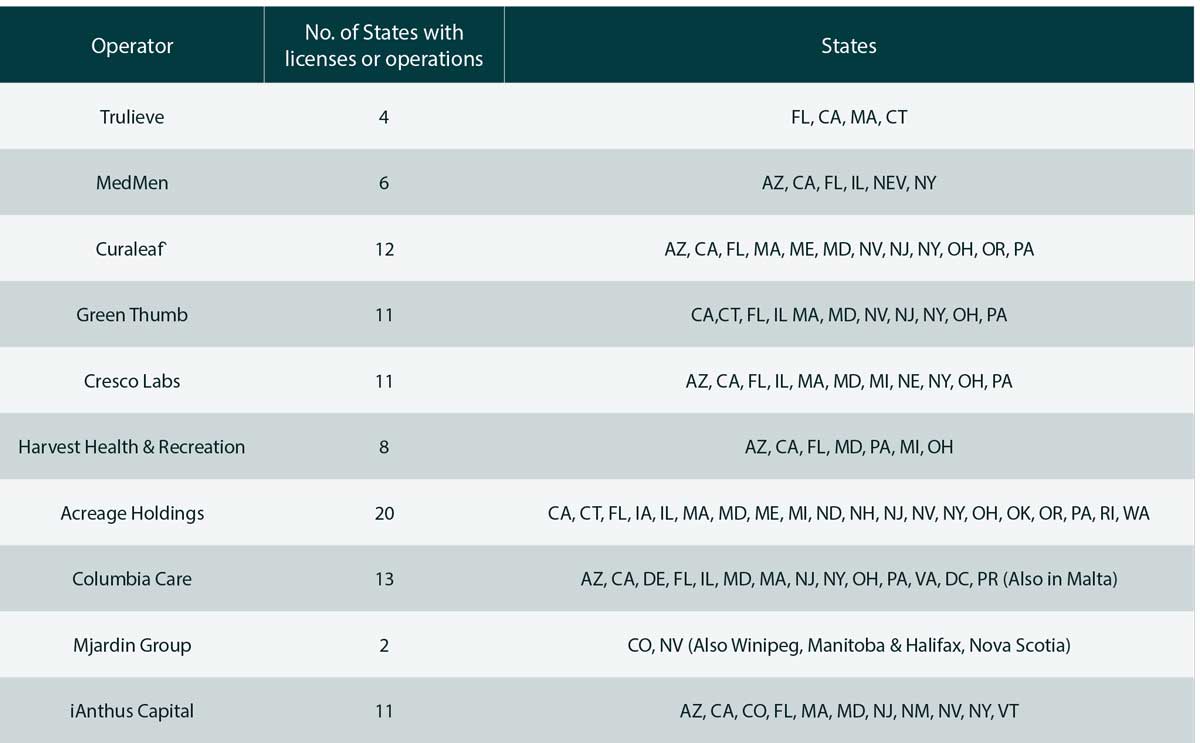1200x743 pixels.
Task: Select the AZ, CA, FL, IL, NEV, NY cell
Action: [x=849, y=183]
